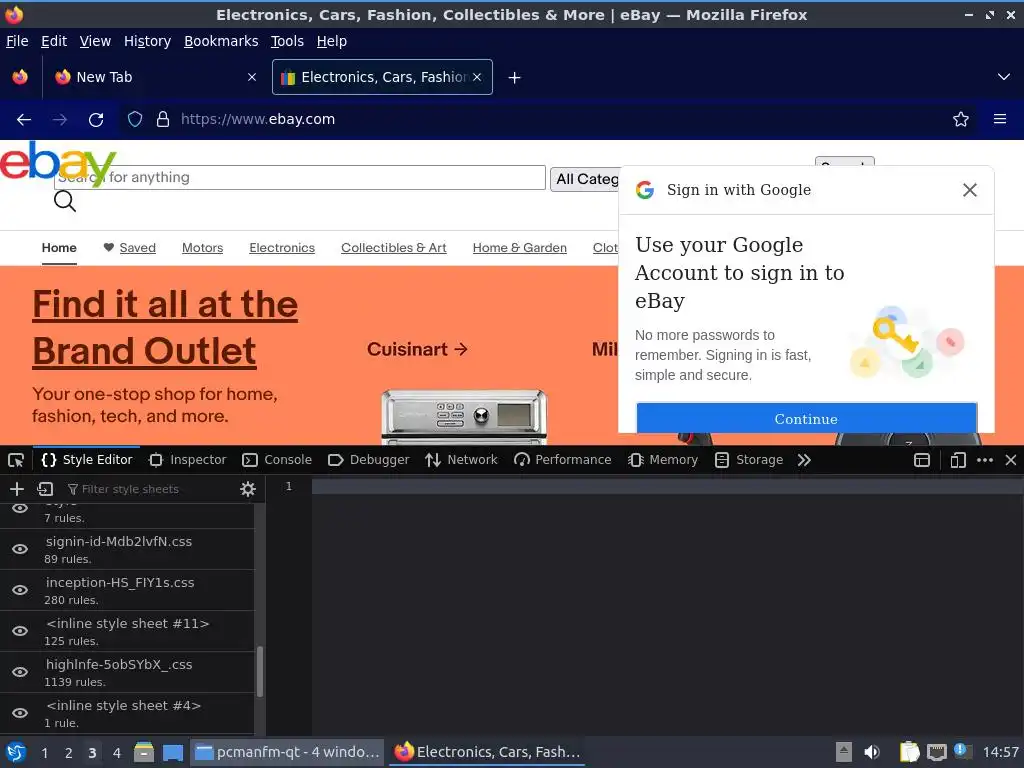The height and width of the screenshot is (768, 1024).
Task: Go back with the browser back arrow
Action: click(x=24, y=120)
